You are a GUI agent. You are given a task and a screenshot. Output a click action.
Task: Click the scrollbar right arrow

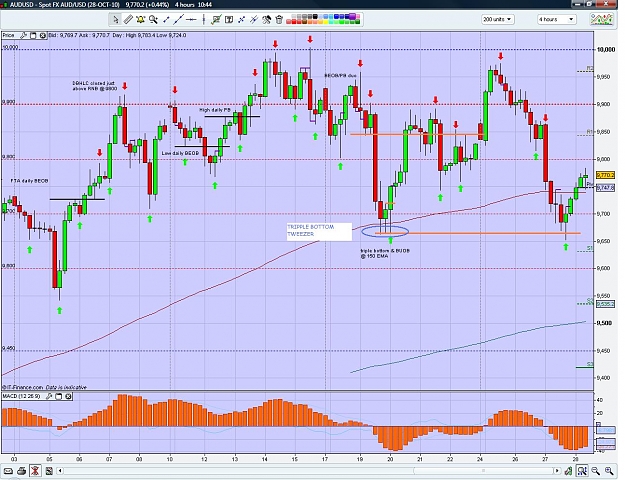[x=558, y=471]
